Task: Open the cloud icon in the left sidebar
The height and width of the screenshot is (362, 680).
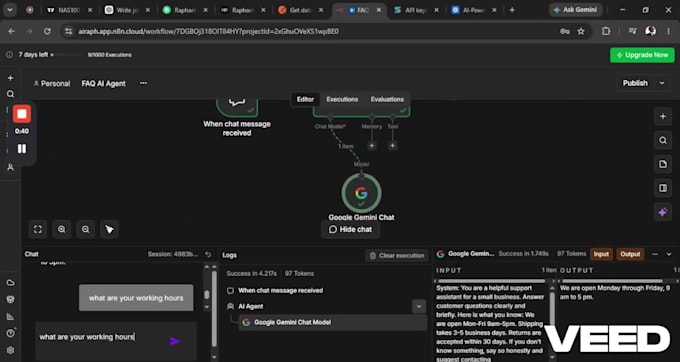Action: [10, 283]
